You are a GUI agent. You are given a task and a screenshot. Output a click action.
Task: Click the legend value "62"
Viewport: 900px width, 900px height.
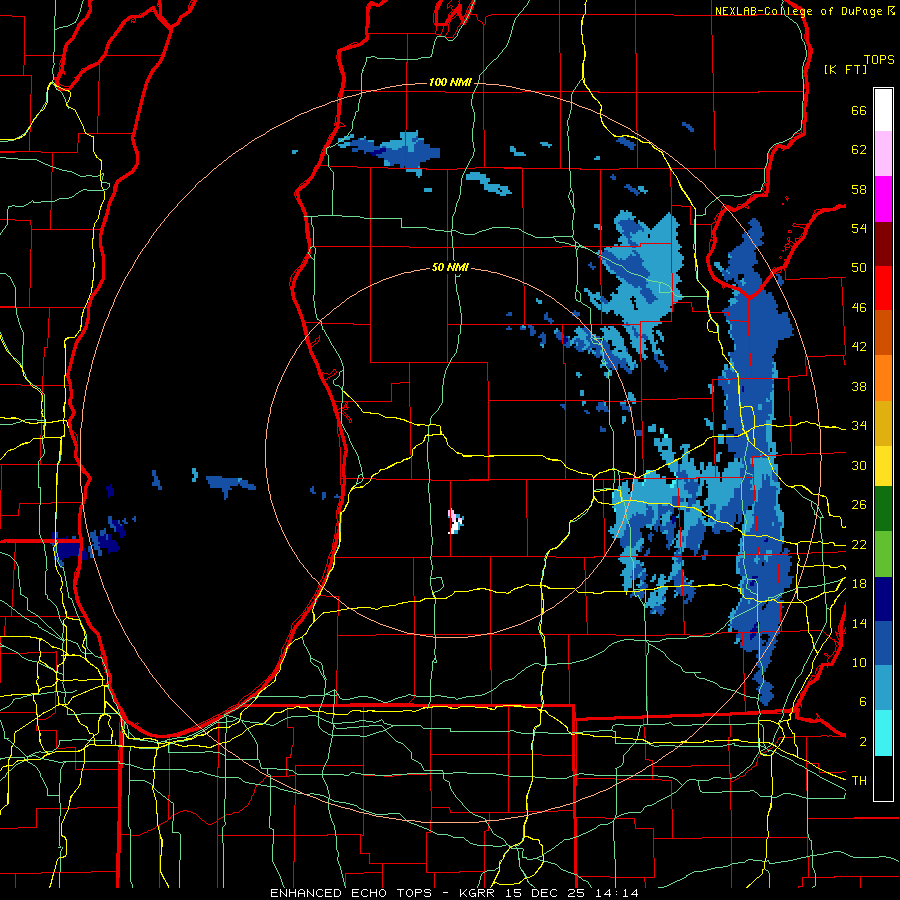click(x=859, y=150)
